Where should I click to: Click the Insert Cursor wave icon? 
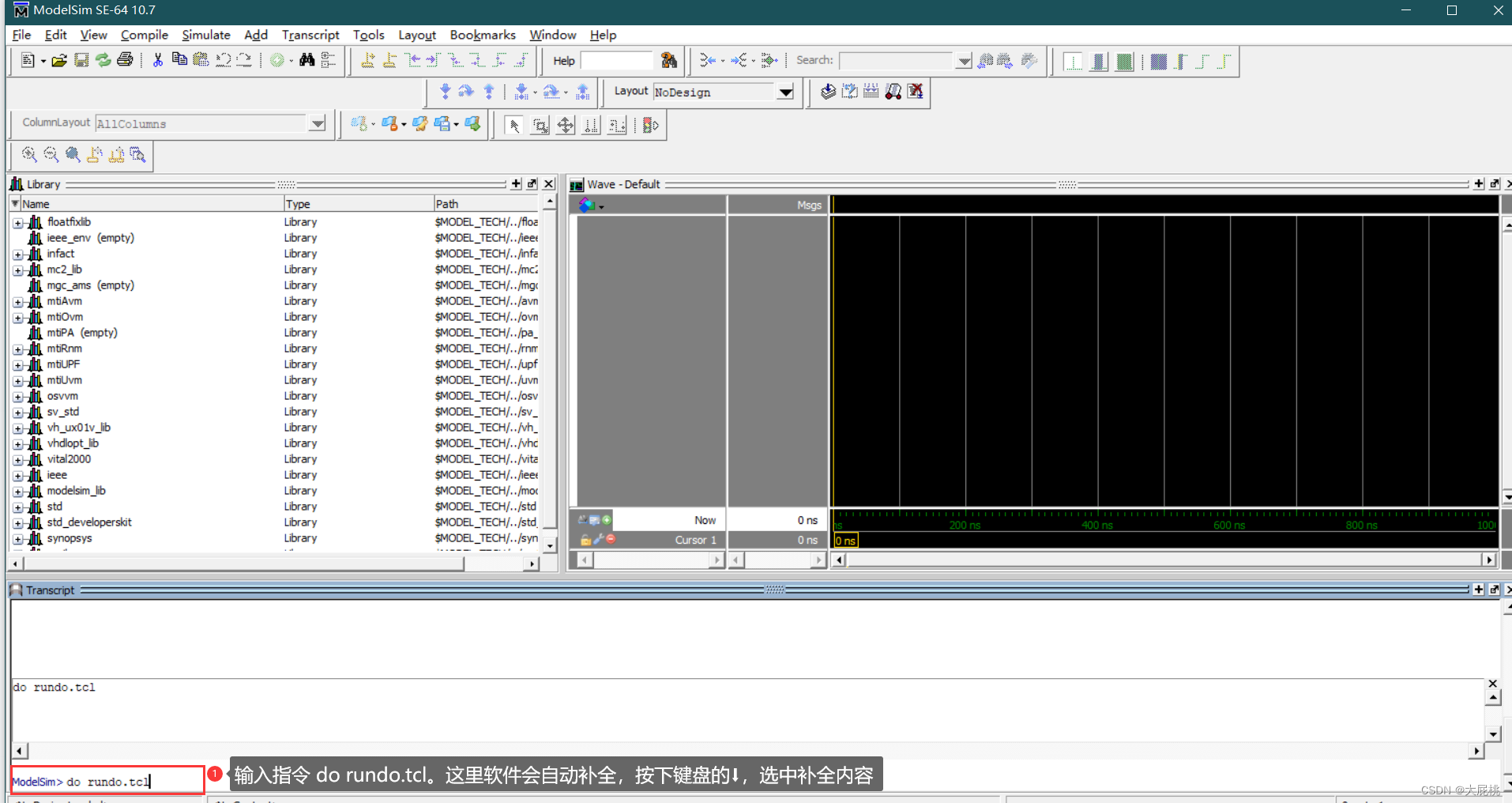point(368,60)
